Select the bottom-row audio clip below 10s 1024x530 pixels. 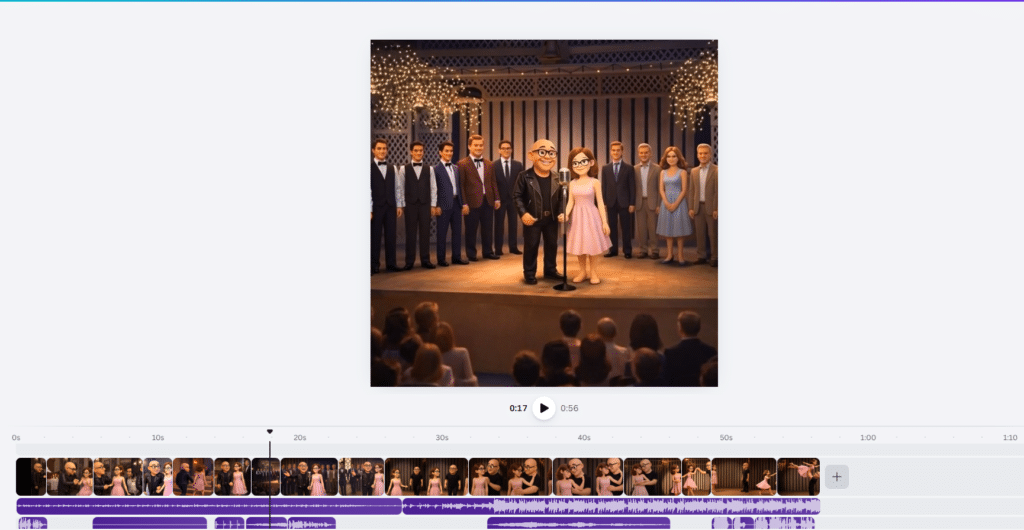149,523
